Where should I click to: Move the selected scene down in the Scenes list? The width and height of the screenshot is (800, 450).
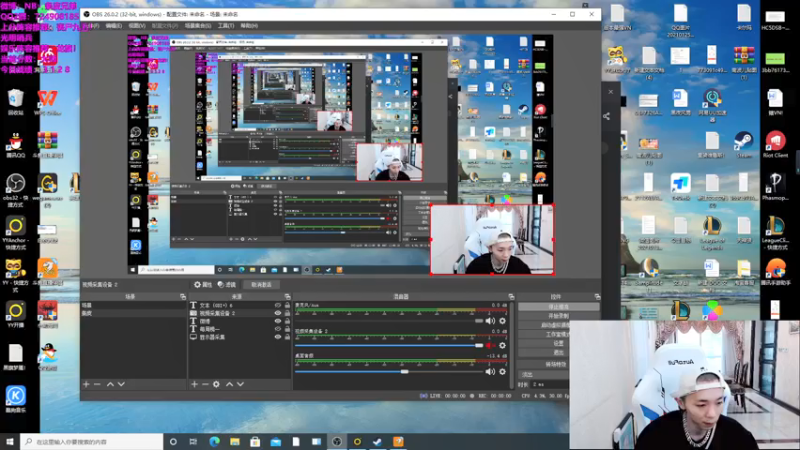[121, 384]
